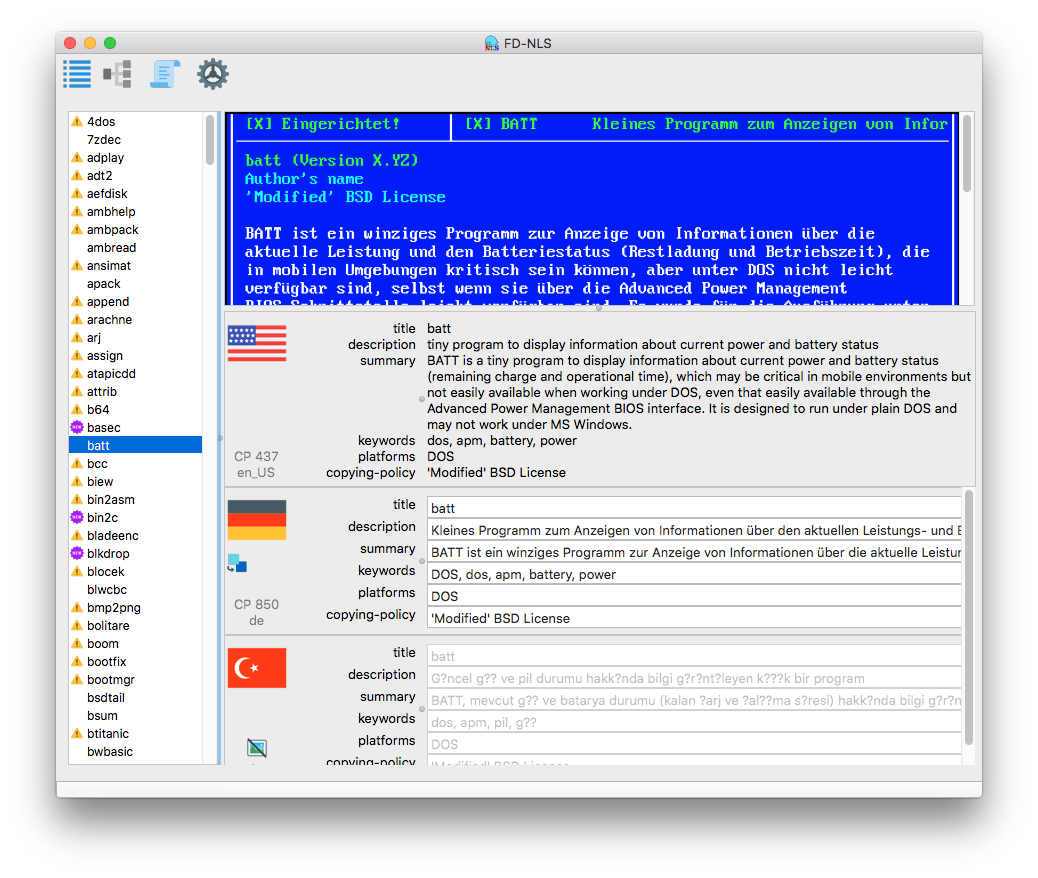This screenshot has width=1038, height=878.
Task: Open the scroll document toolbar icon
Action: [x=165, y=74]
